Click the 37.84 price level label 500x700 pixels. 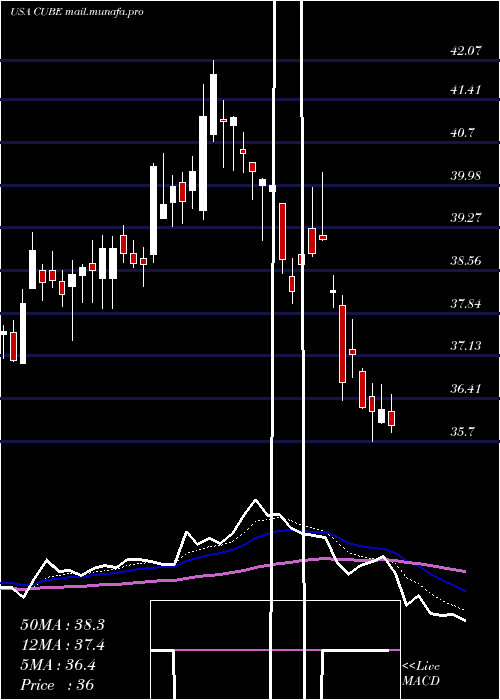(466, 304)
